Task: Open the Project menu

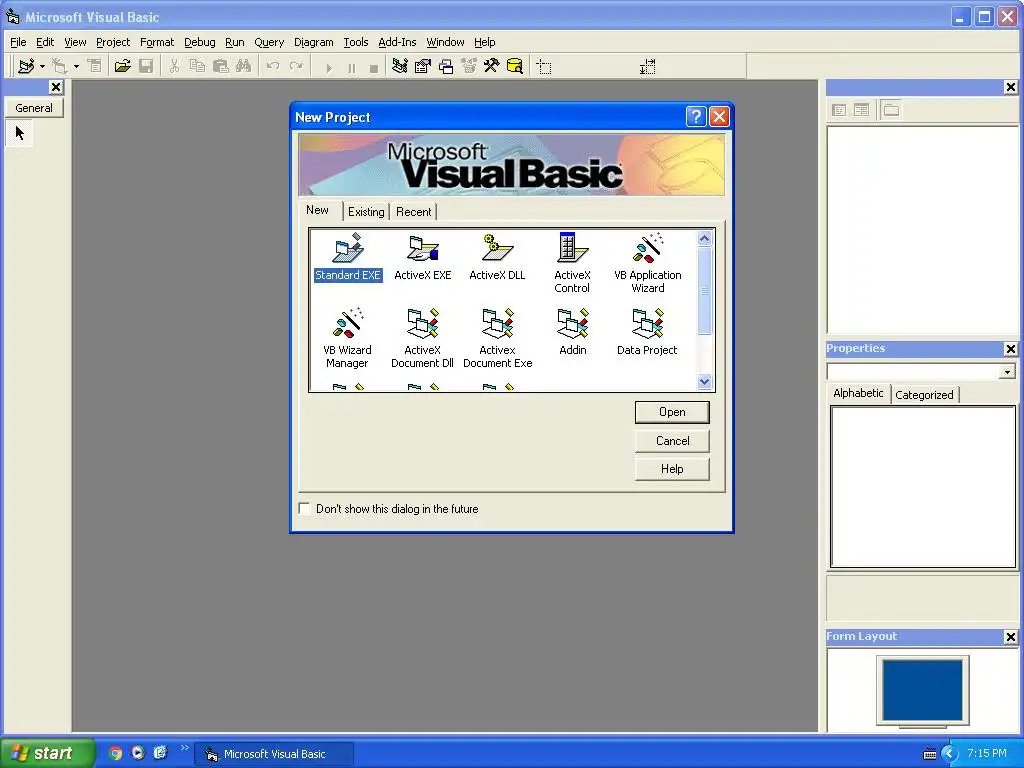Action: coord(113,42)
